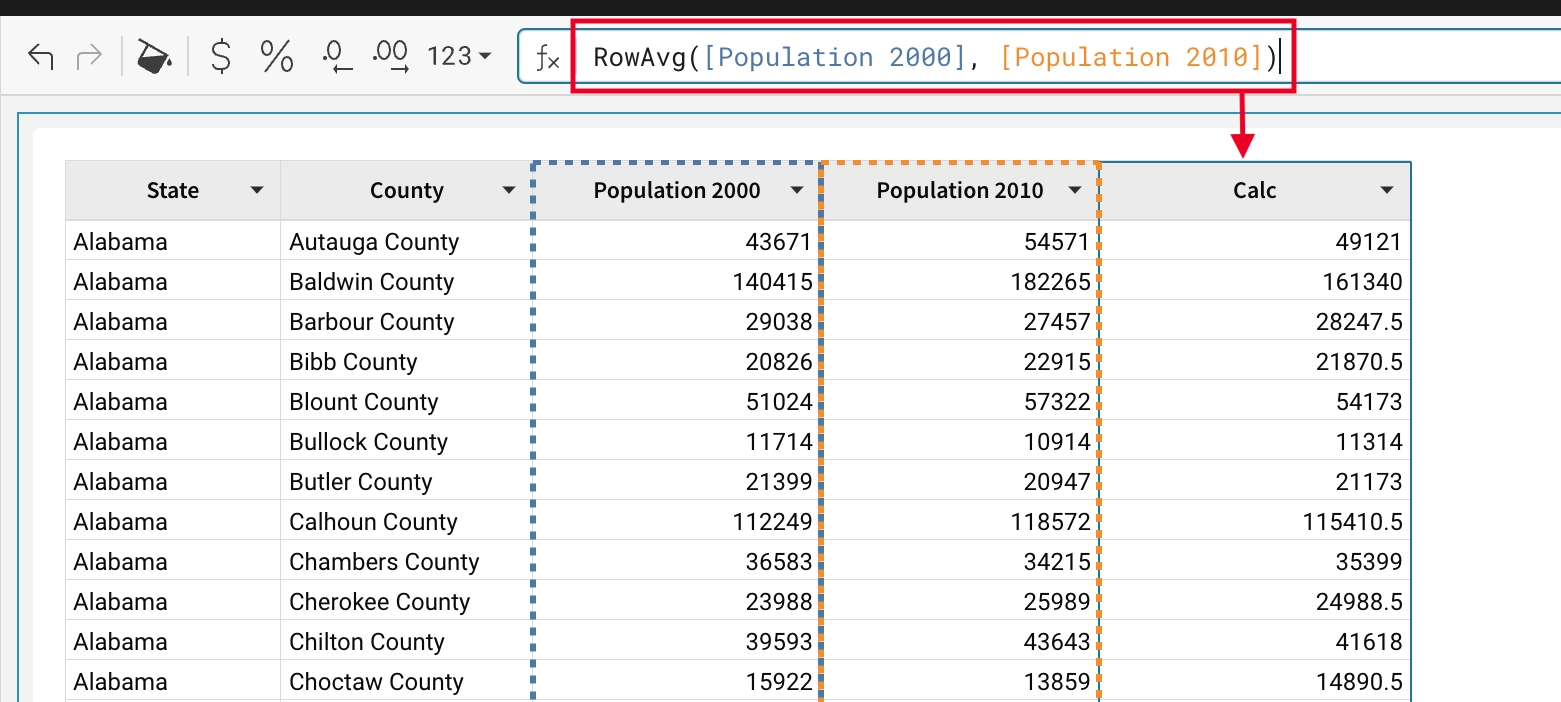The image size is (1561, 702).
Task: Open the County column menu arrow
Action: [x=509, y=190]
